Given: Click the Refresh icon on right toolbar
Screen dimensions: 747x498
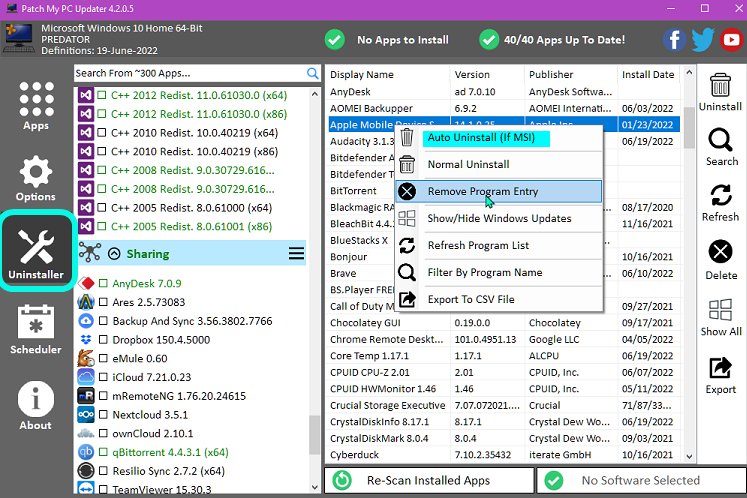Looking at the screenshot, I should tap(721, 195).
